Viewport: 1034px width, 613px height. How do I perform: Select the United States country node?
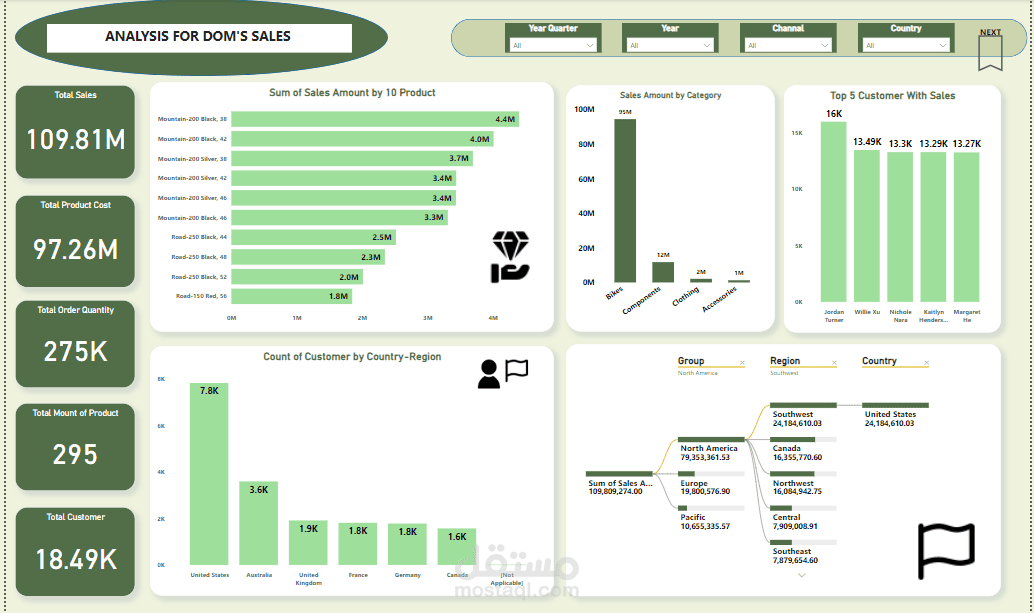click(895, 415)
